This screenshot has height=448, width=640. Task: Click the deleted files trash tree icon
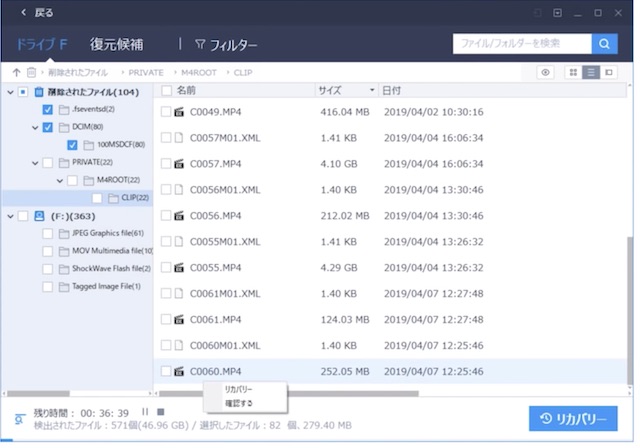tap(39, 92)
